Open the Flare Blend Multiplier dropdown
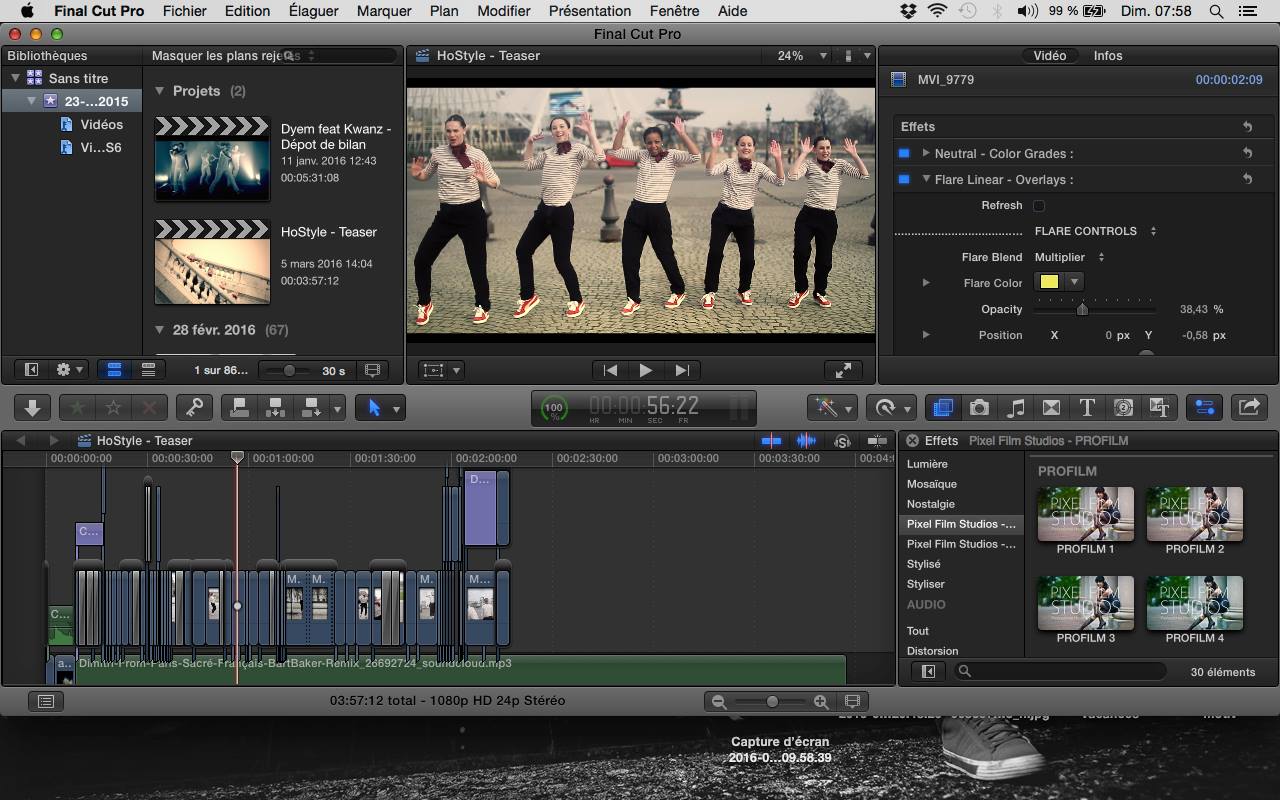The height and width of the screenshot is (800, 1280). (1069, 257)
